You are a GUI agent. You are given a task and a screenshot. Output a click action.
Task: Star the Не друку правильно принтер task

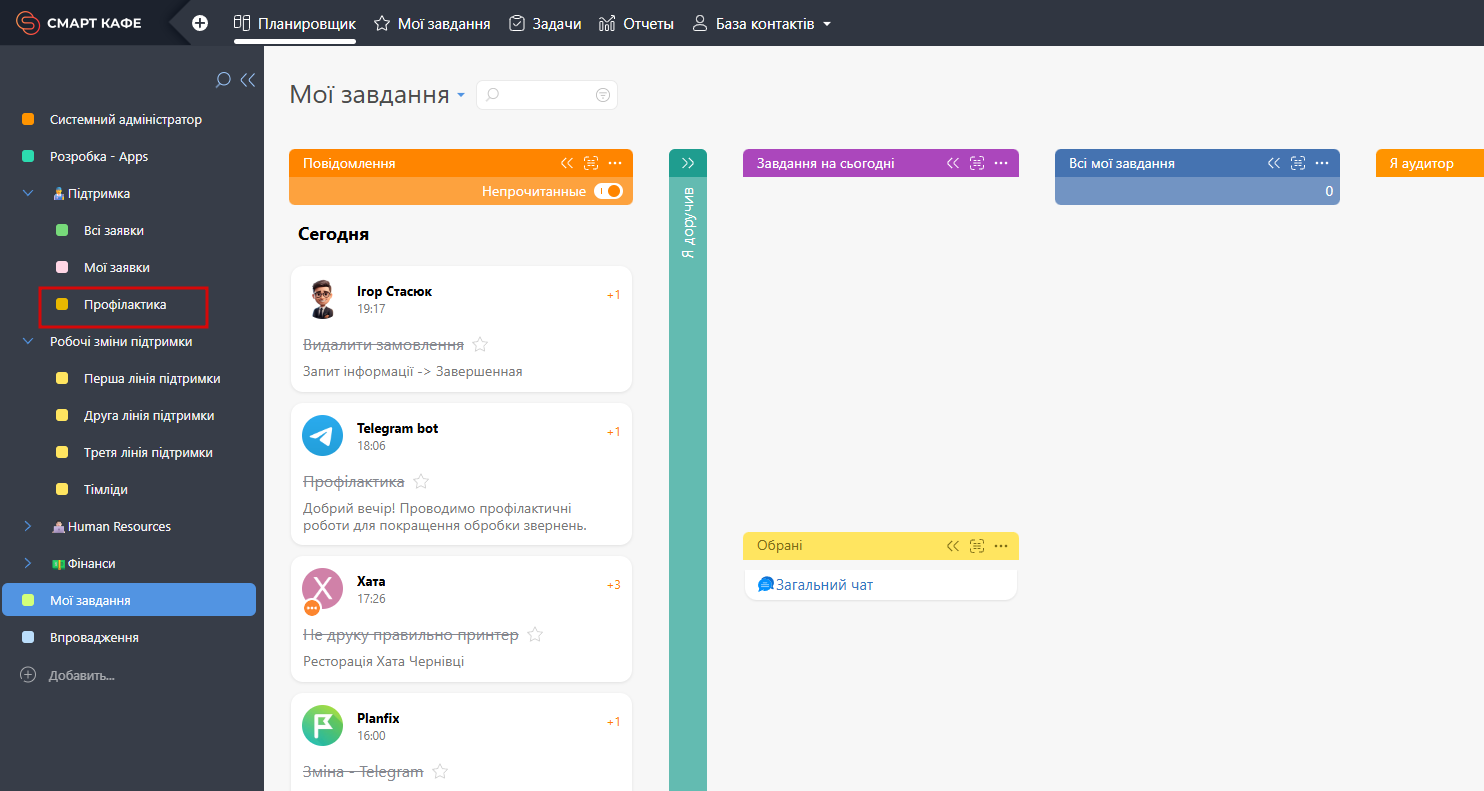(535, 635)
